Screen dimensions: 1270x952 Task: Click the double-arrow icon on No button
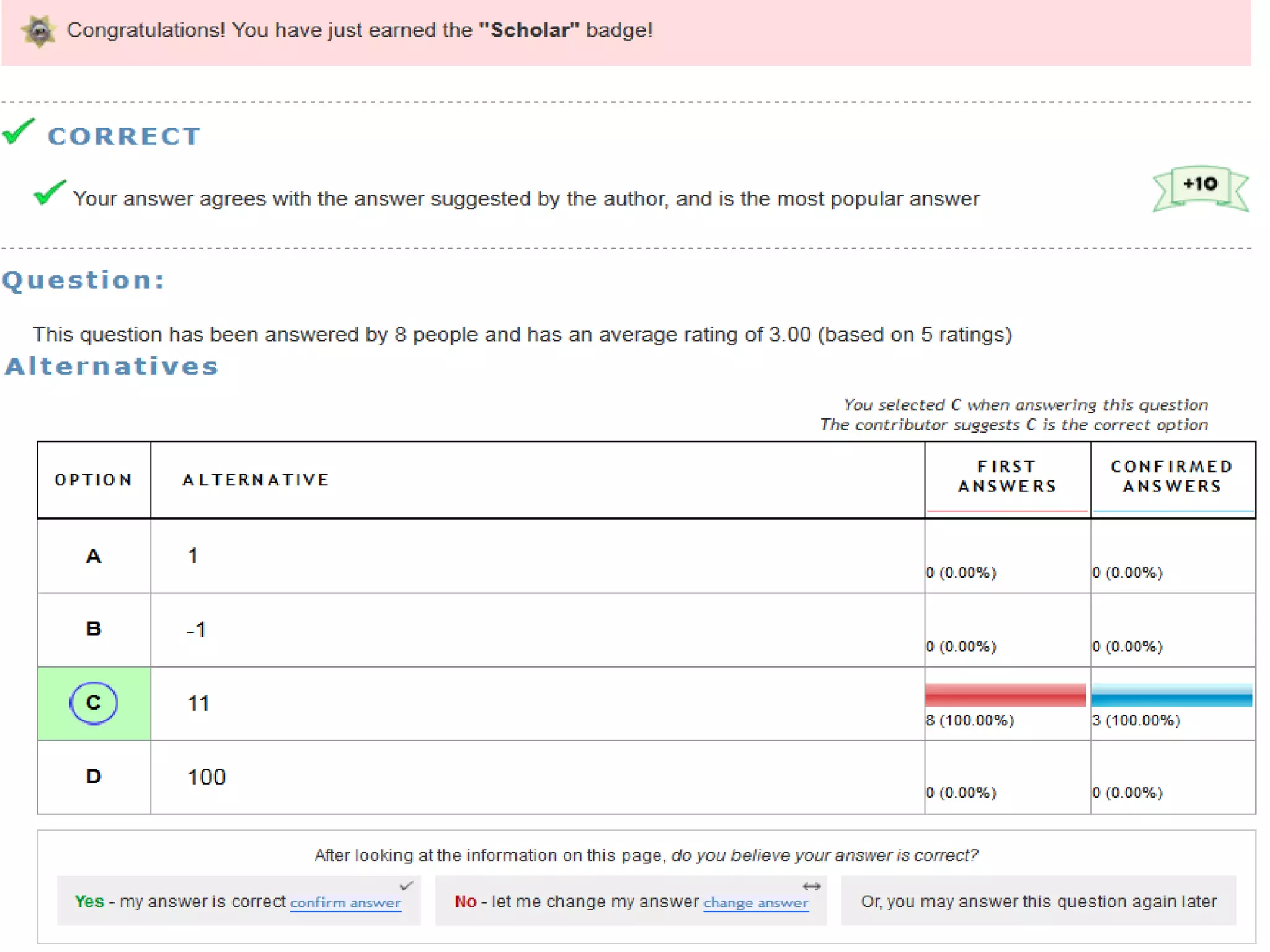[x=811, y=886]
